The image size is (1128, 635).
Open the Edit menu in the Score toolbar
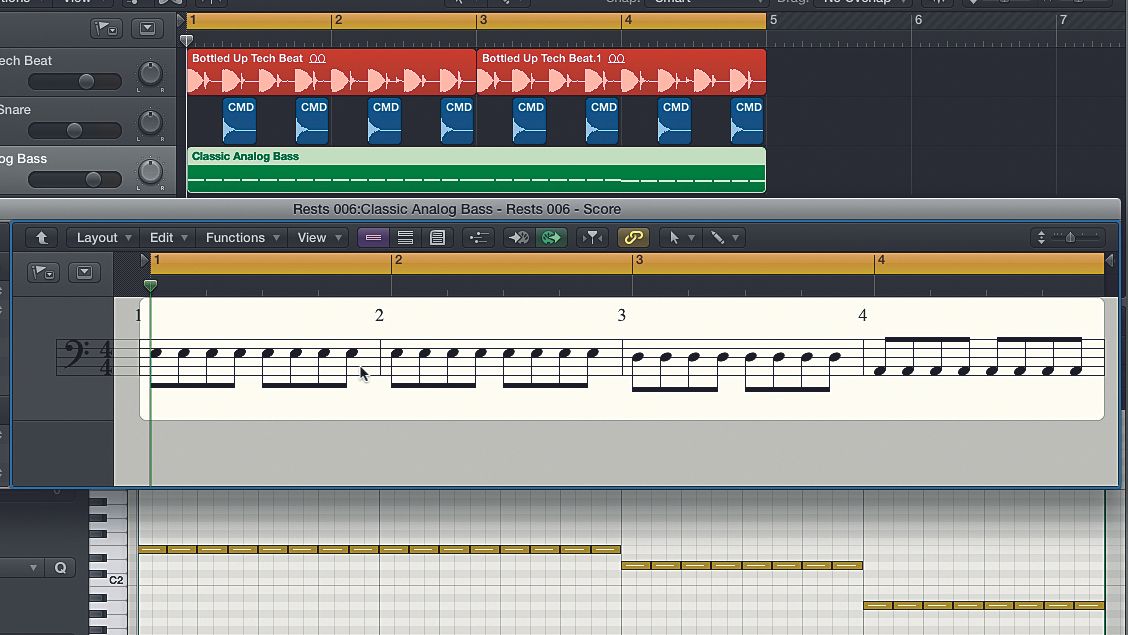click(x=162, y=237)
